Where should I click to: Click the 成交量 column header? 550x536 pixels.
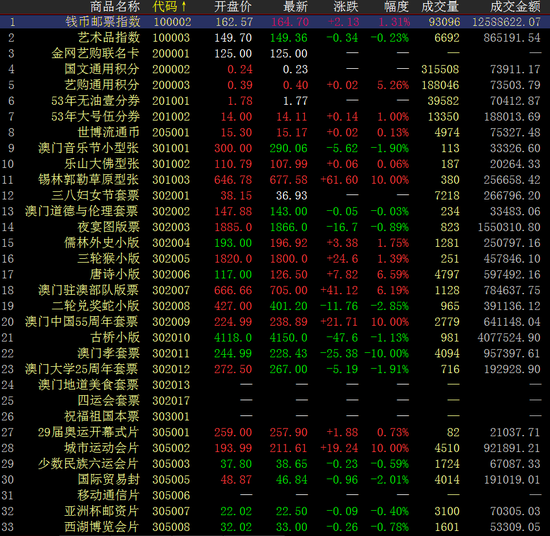(x=440, y=6)
